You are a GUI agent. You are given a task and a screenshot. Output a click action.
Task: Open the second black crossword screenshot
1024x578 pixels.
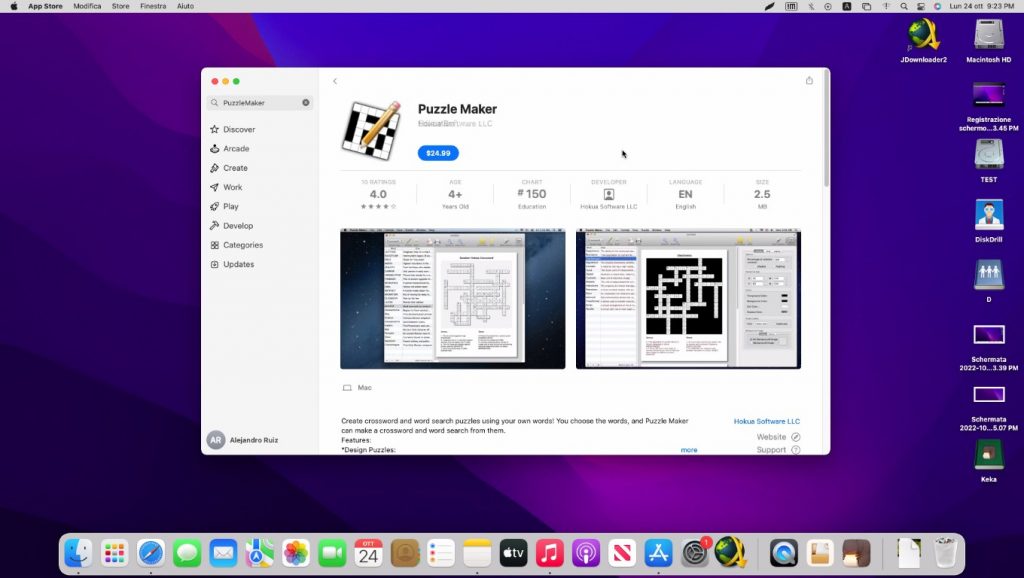click(x=688, y=299)
